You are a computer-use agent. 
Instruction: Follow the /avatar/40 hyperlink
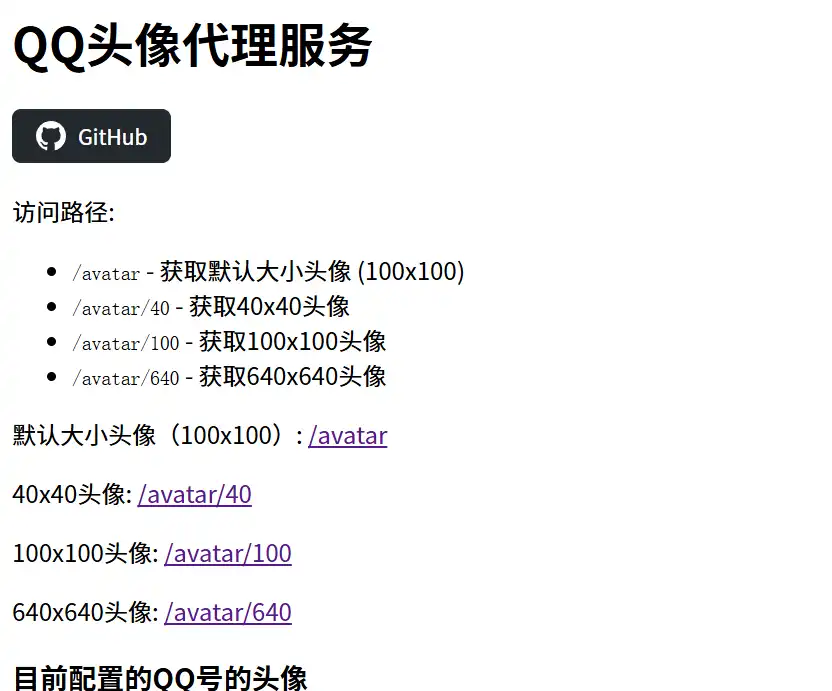194,494
